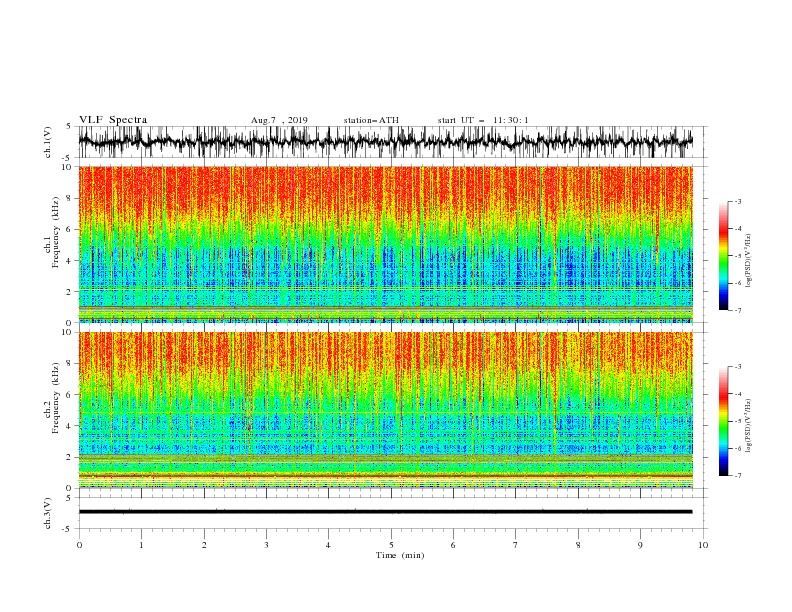792x612 pixels.
Task: Click the "1" tick on the time axis
Action: click(141, 545)
